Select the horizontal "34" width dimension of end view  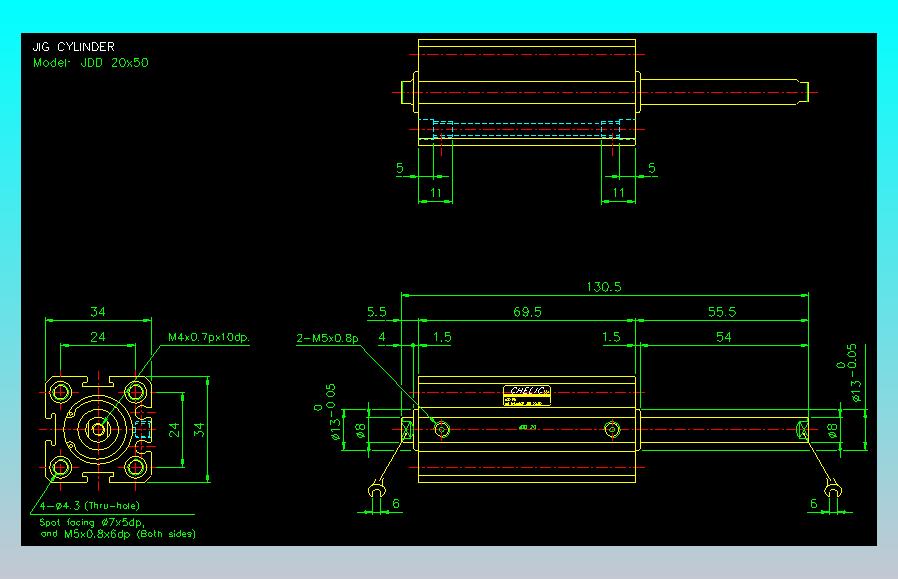click(98, 312)
